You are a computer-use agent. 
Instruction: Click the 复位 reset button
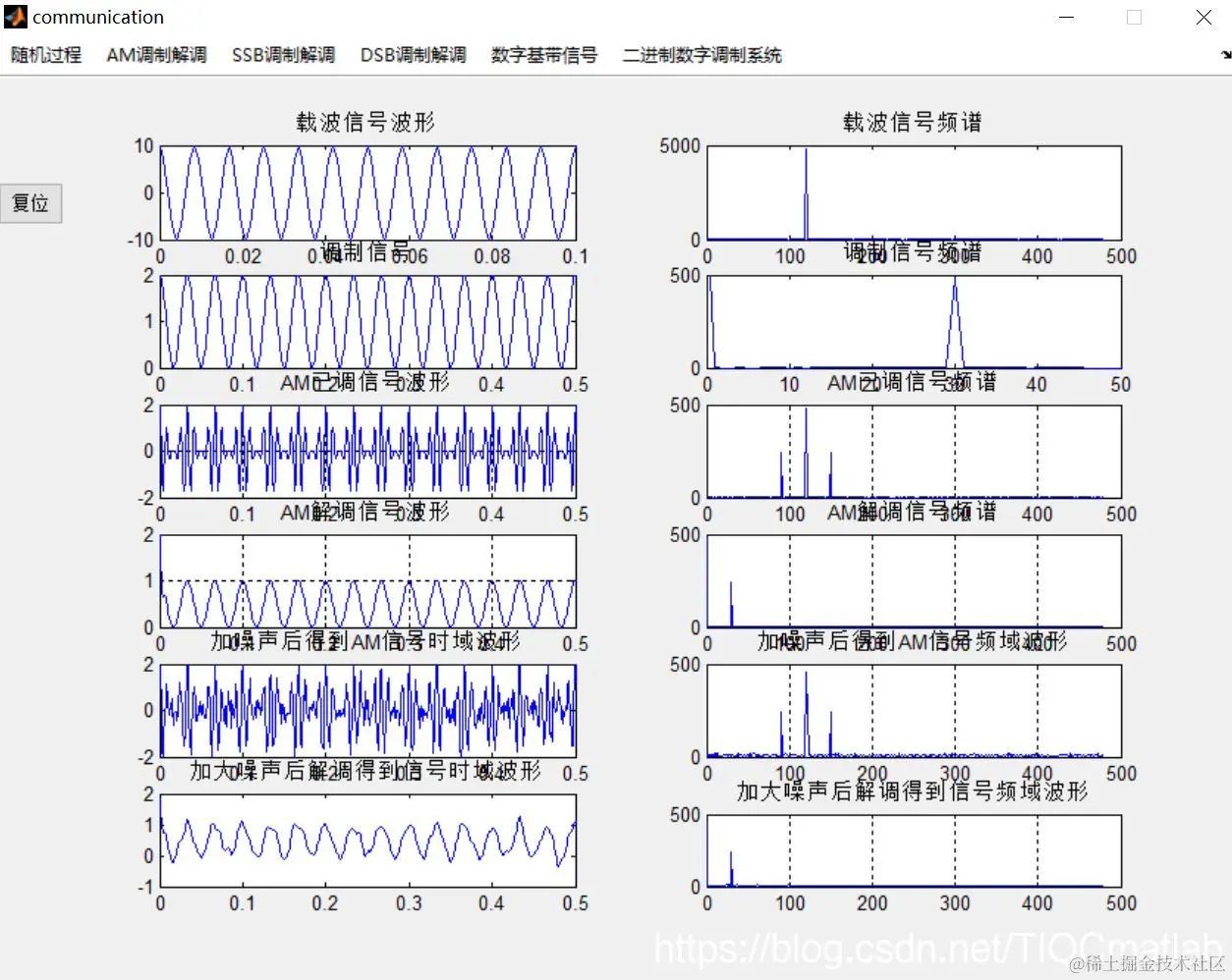pyautogui.click(x=30, y=203)
